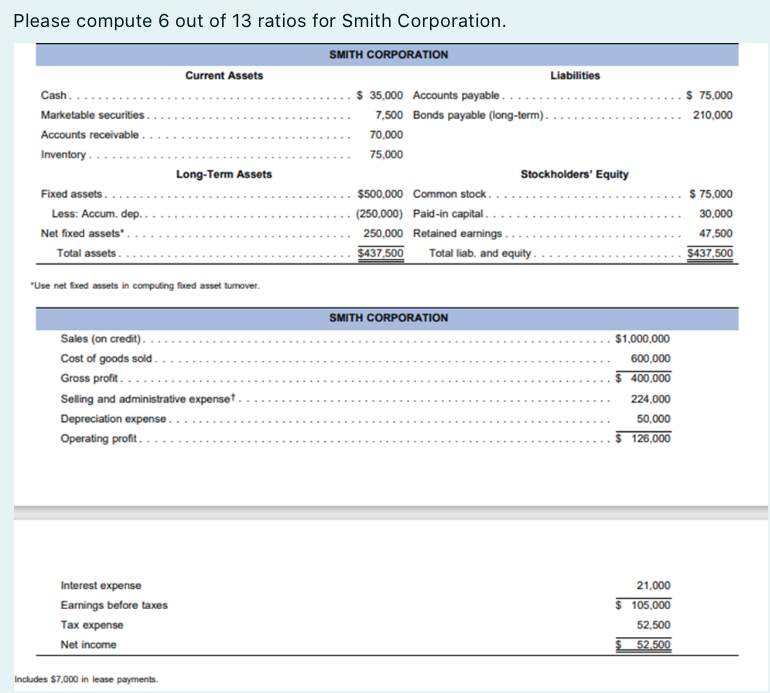This screenshot has width=770, height=693.
Task: Select the Retained earnings label
Action: (457, 234)
